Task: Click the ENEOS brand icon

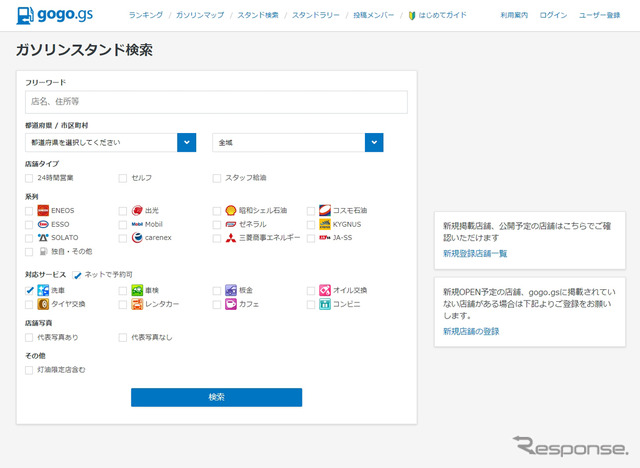Action: click(x=43, y=211)
